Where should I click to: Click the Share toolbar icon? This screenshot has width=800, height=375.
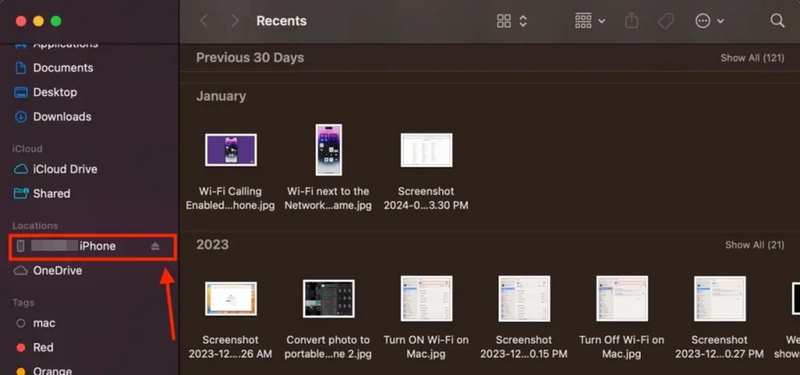point(632,21)
